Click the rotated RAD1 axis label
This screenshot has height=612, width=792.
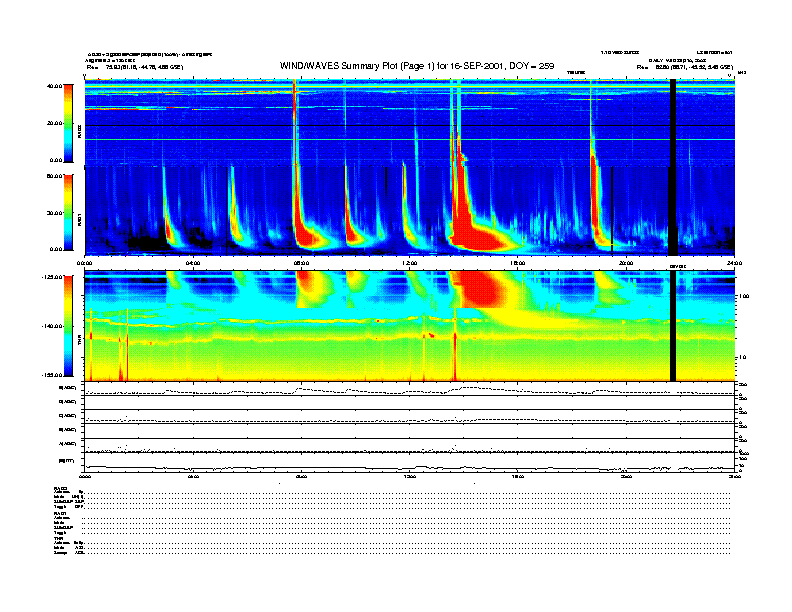click(x=80, y=219)
